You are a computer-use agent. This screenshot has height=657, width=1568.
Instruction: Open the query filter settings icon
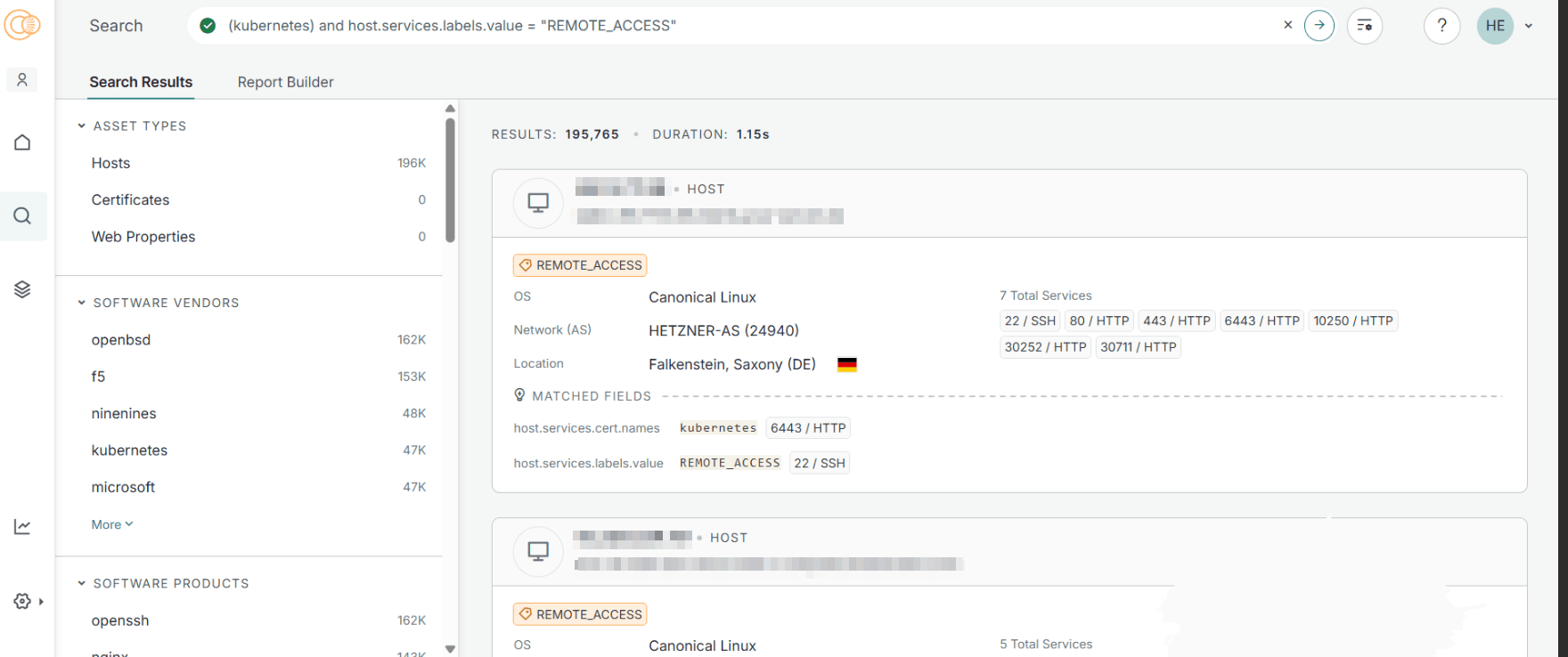[x=1364, y=26]
